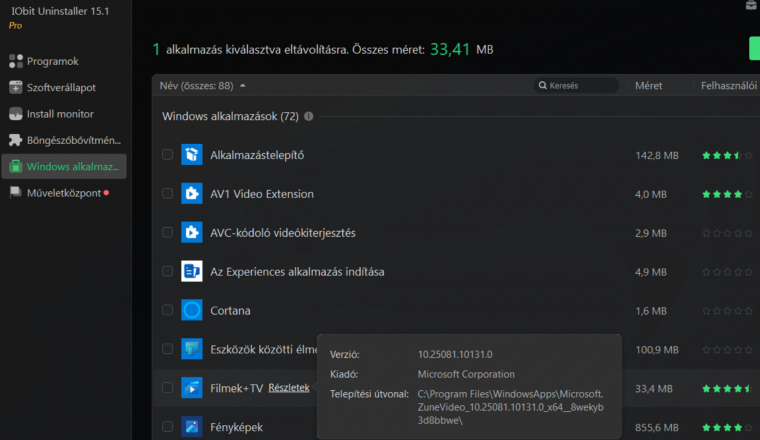Select the Cortana checkbox
The width and height of the screenshot is (760, 440).
click(167, 310)
